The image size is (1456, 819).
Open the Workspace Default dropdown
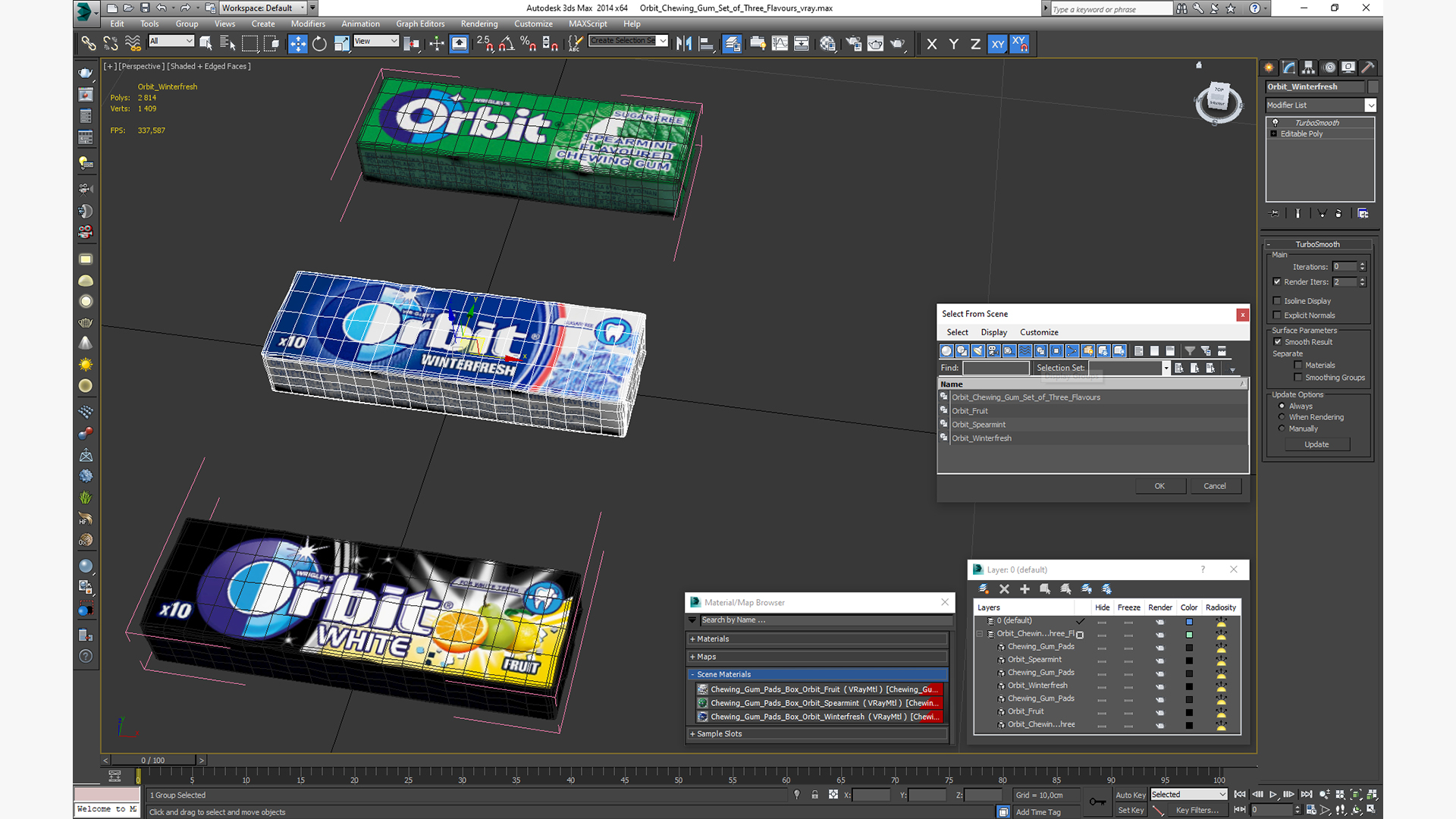[x=263, y=8]
